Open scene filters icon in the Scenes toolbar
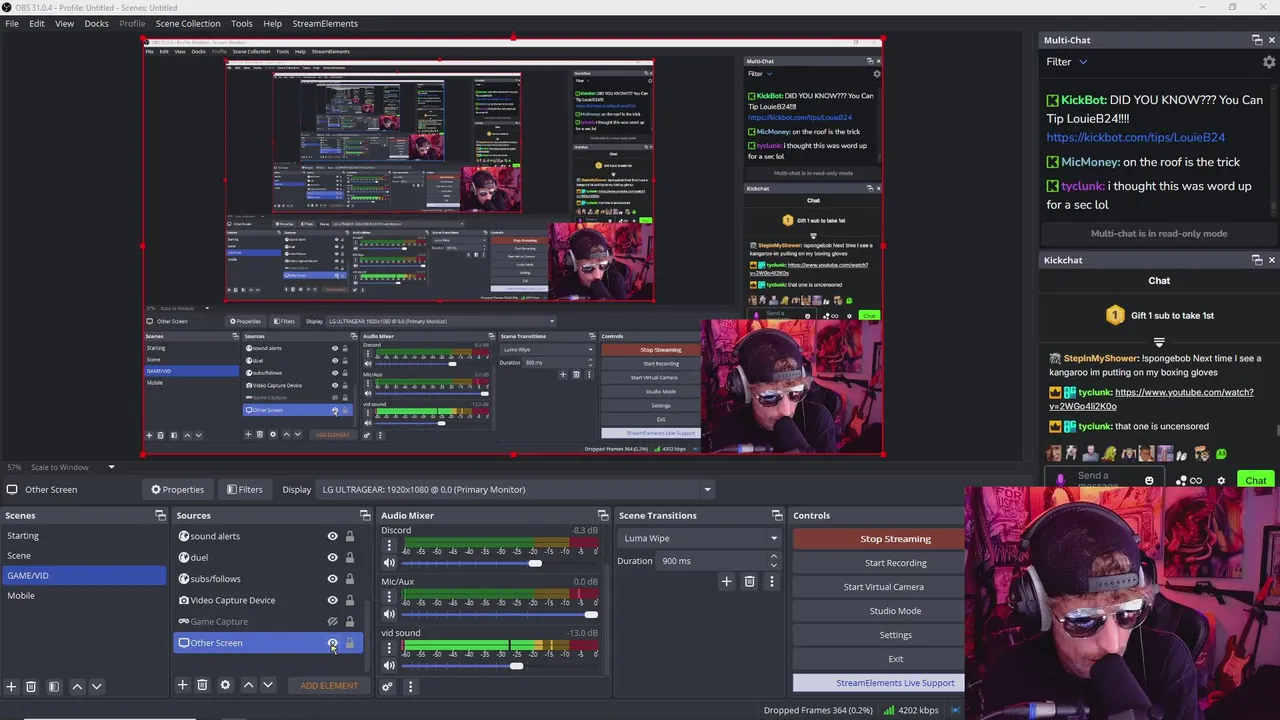Viewport: 1280px width, 720px height. tap(54, 686)
